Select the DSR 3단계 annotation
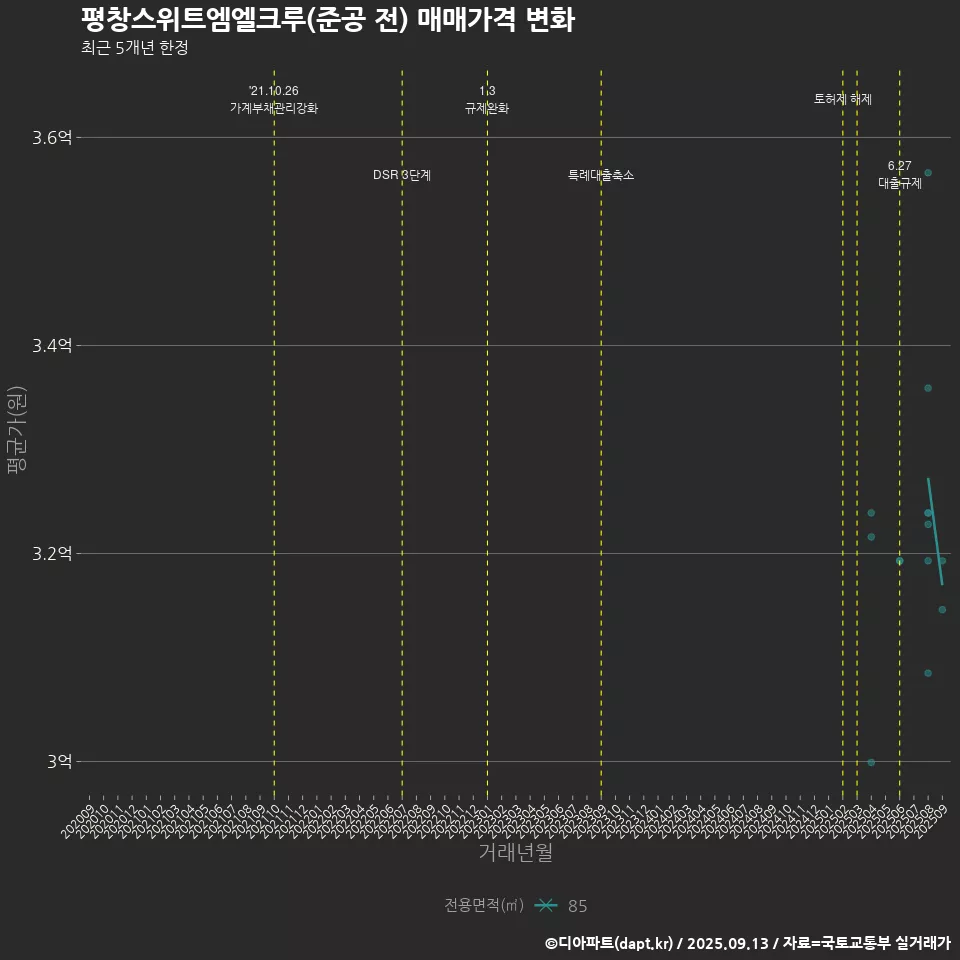Screen dimensions: 960x960 [x=402, y=175]
